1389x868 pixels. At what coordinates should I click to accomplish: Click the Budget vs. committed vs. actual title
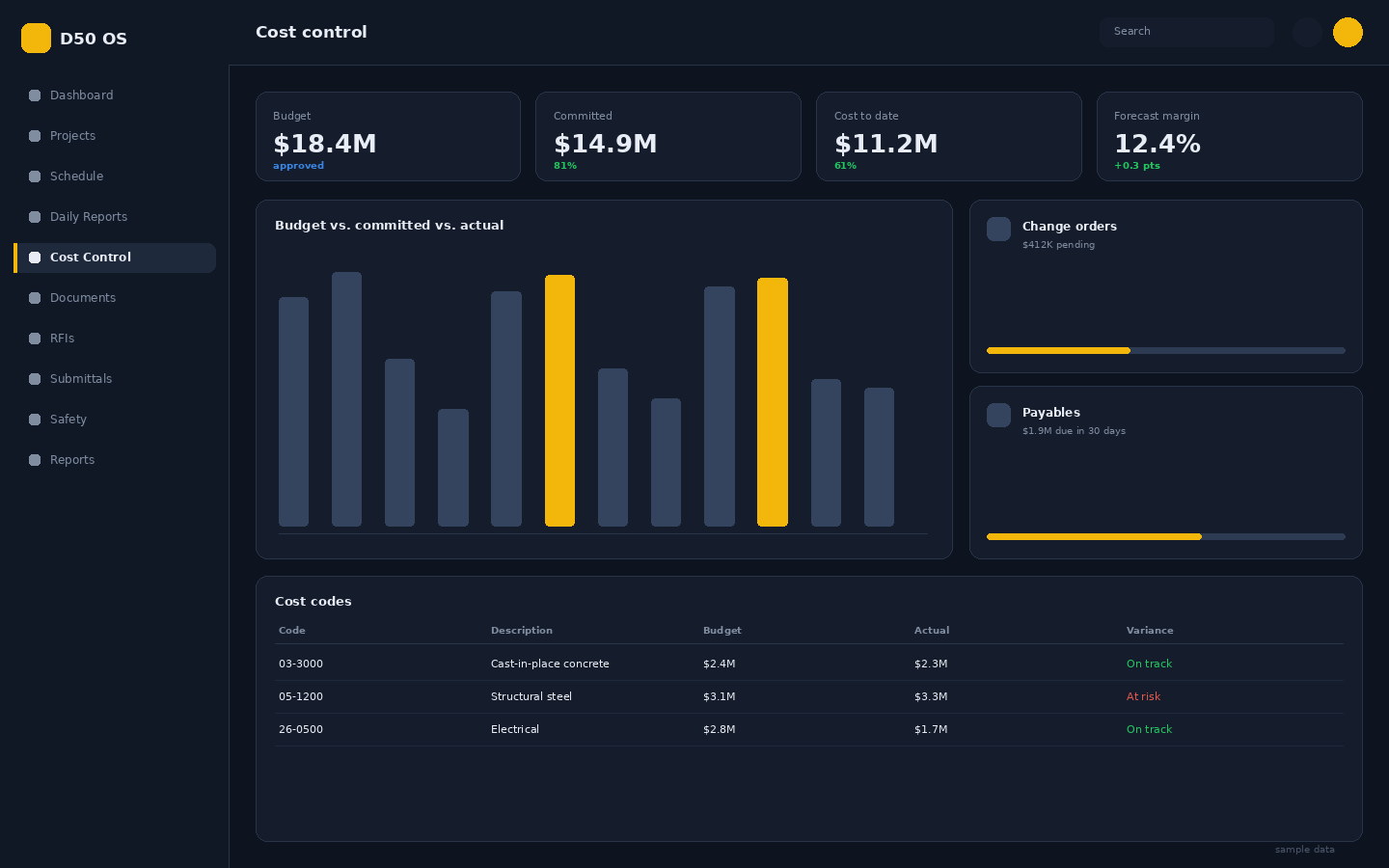[390, 226]
